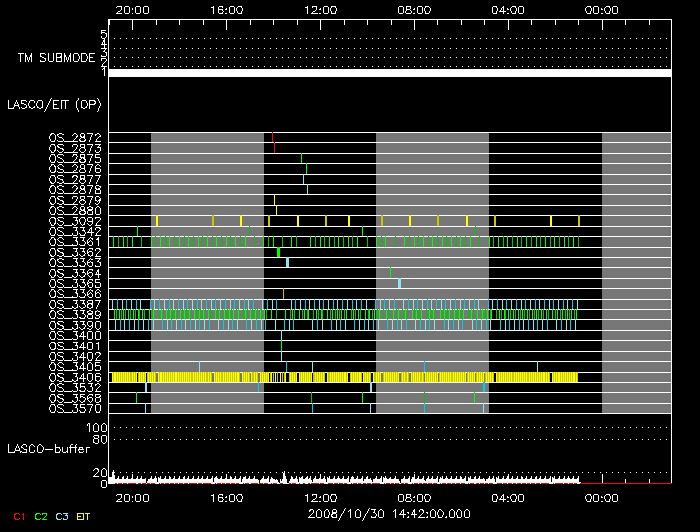The width and height of the screenshot is (700, 532).
Task: Click the red marker in row OS_2872
Action: (x=273, y=138)
